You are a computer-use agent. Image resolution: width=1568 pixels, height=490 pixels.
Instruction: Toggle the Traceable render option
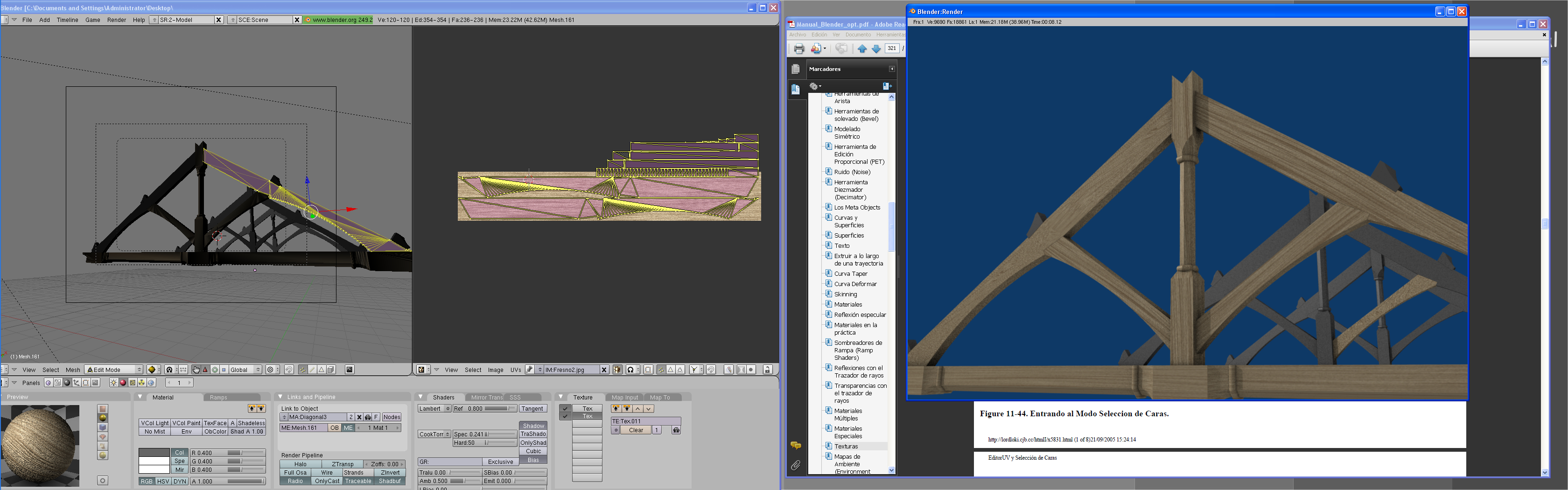pyautogui.click(x=358, y=482)
